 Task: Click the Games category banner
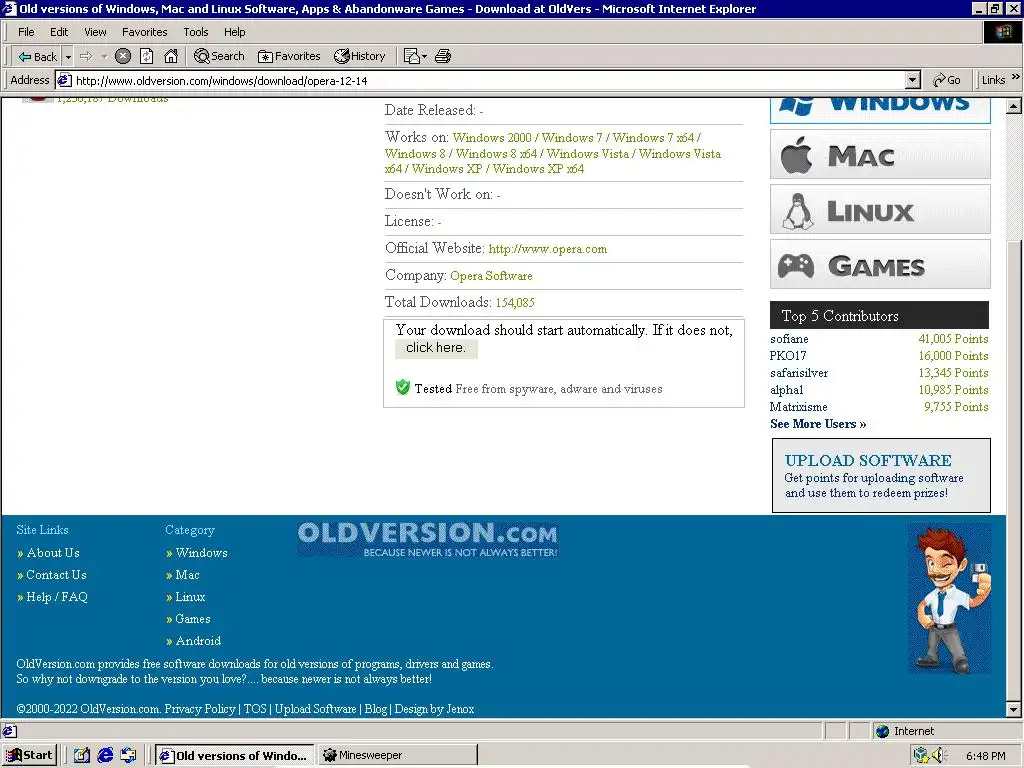pos(880,264)
